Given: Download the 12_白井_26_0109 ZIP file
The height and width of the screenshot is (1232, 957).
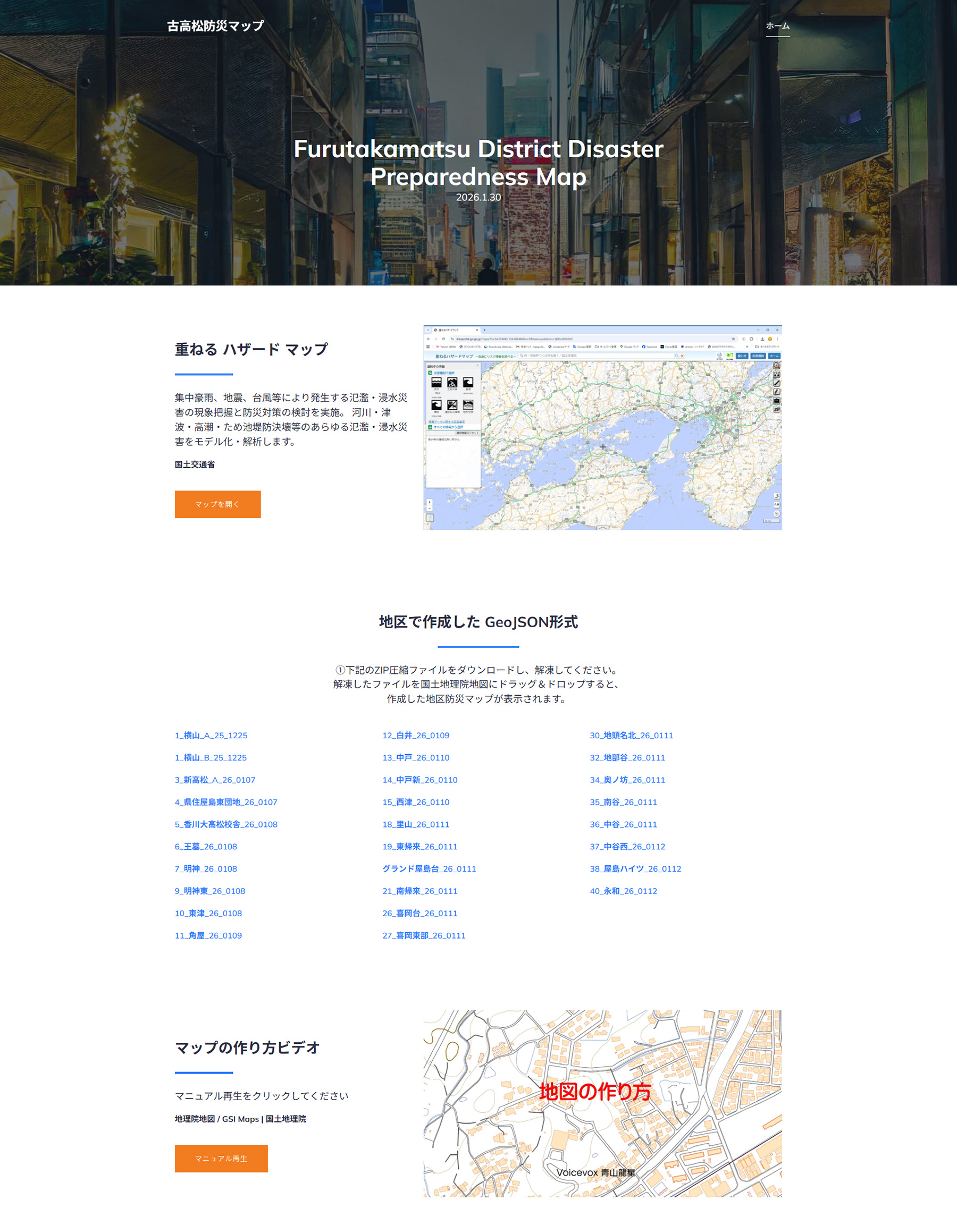Looking at the screenshot, I should pos(415,735).
